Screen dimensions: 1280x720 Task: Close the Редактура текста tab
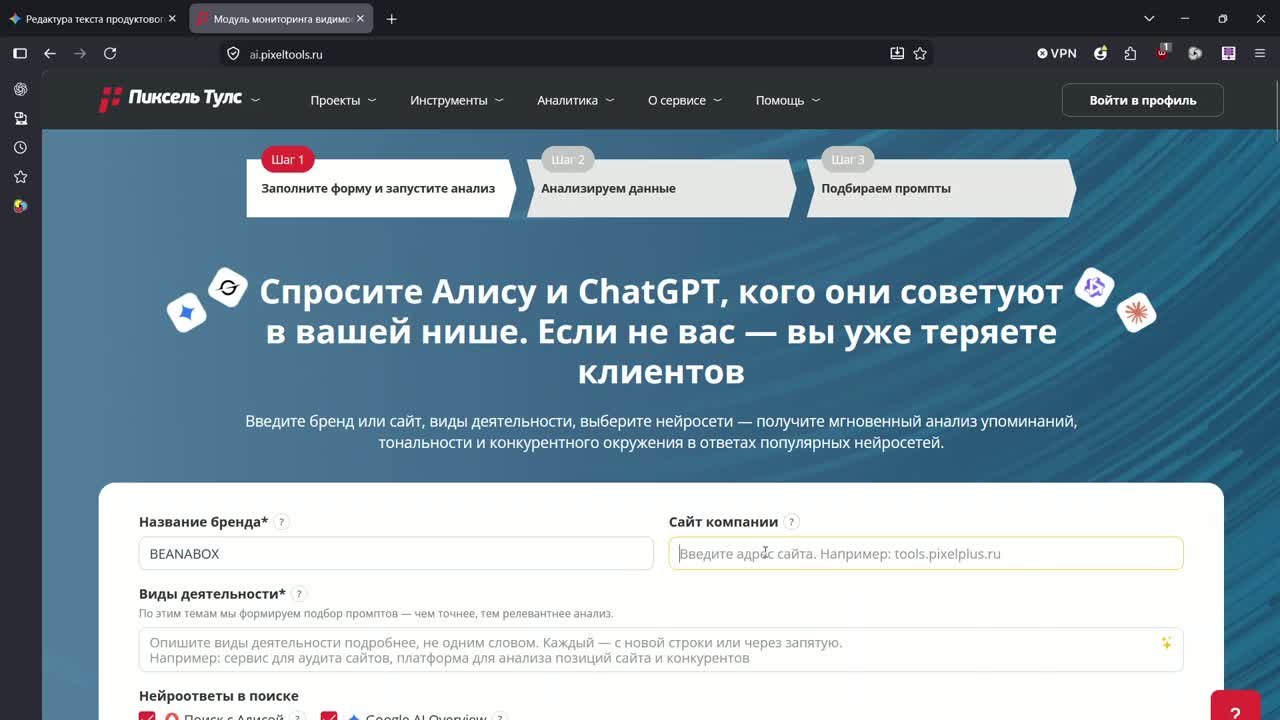(x=172, y=19)
